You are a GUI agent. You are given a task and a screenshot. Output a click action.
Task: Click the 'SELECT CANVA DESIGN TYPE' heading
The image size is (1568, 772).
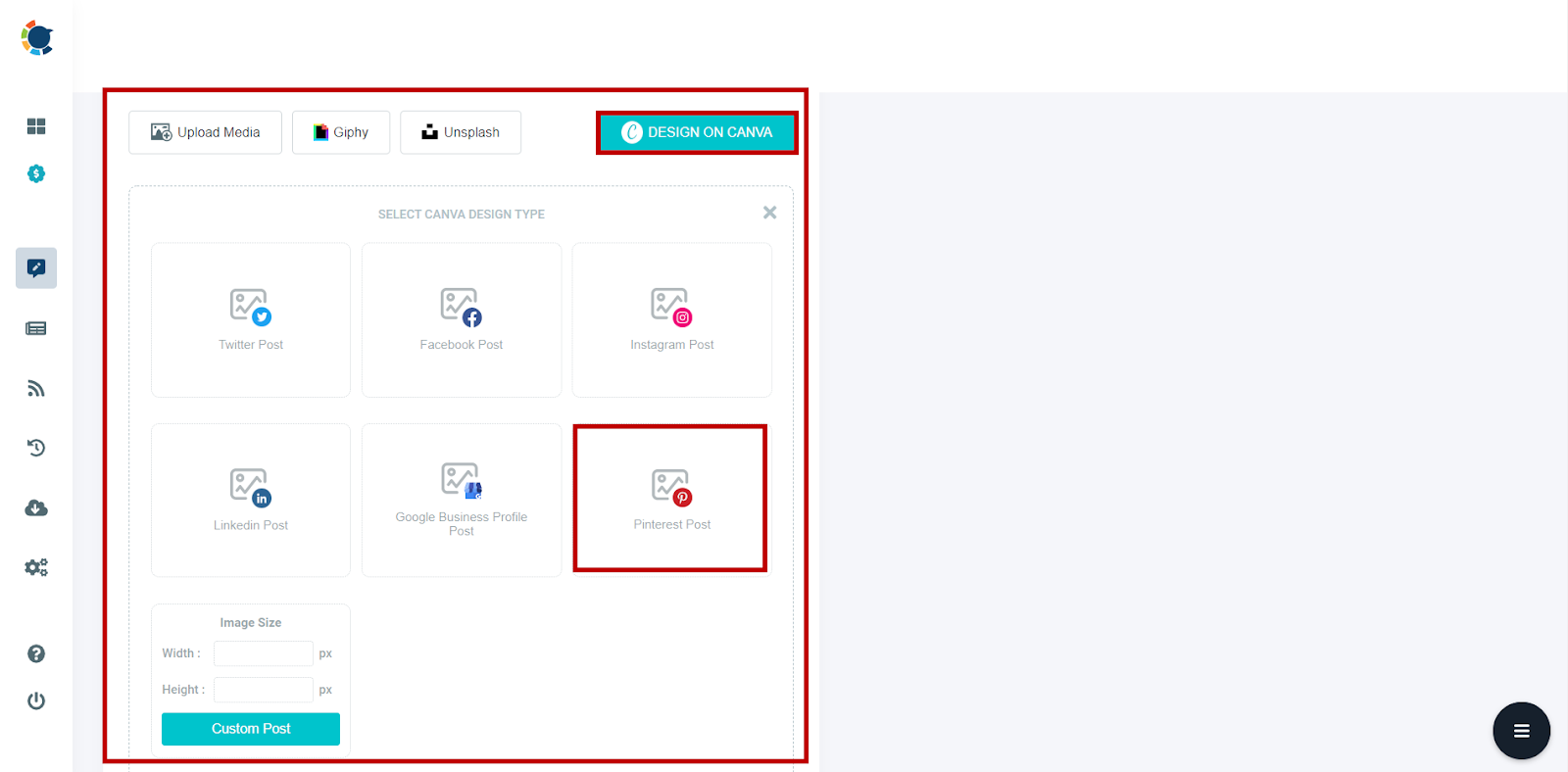tap(462, 214)
